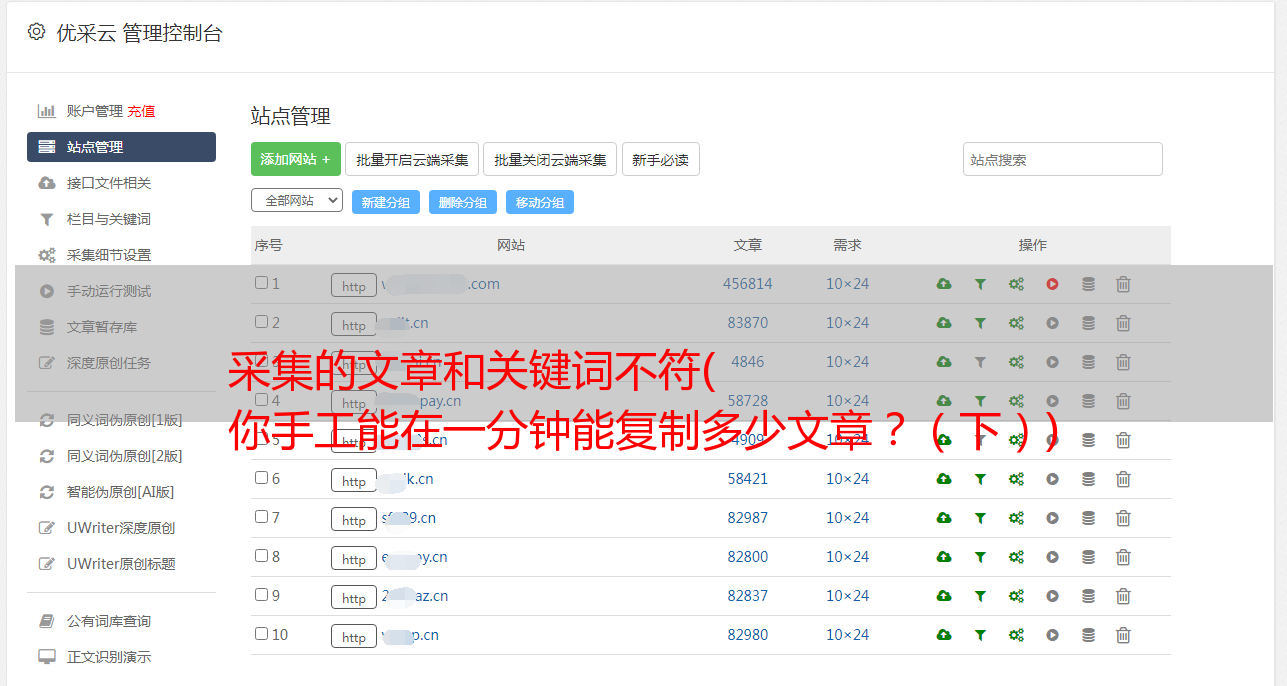Click 删除分组 button
Image resolution: width=1287 pixels, height=686 pixels.
[463, 202]
